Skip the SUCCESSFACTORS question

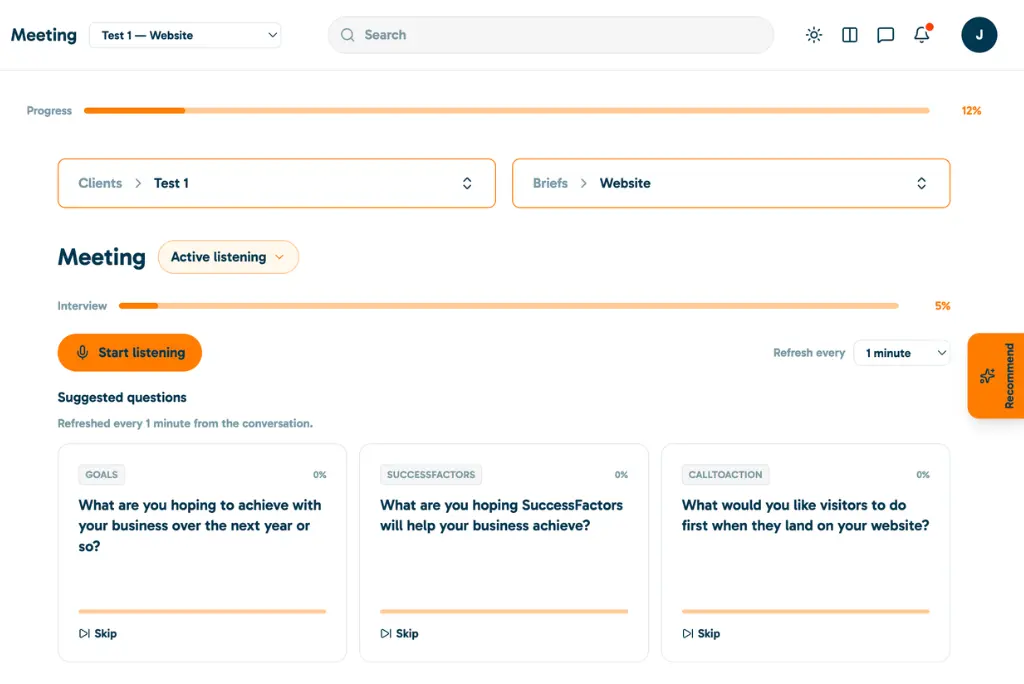(x=400, y=633)
